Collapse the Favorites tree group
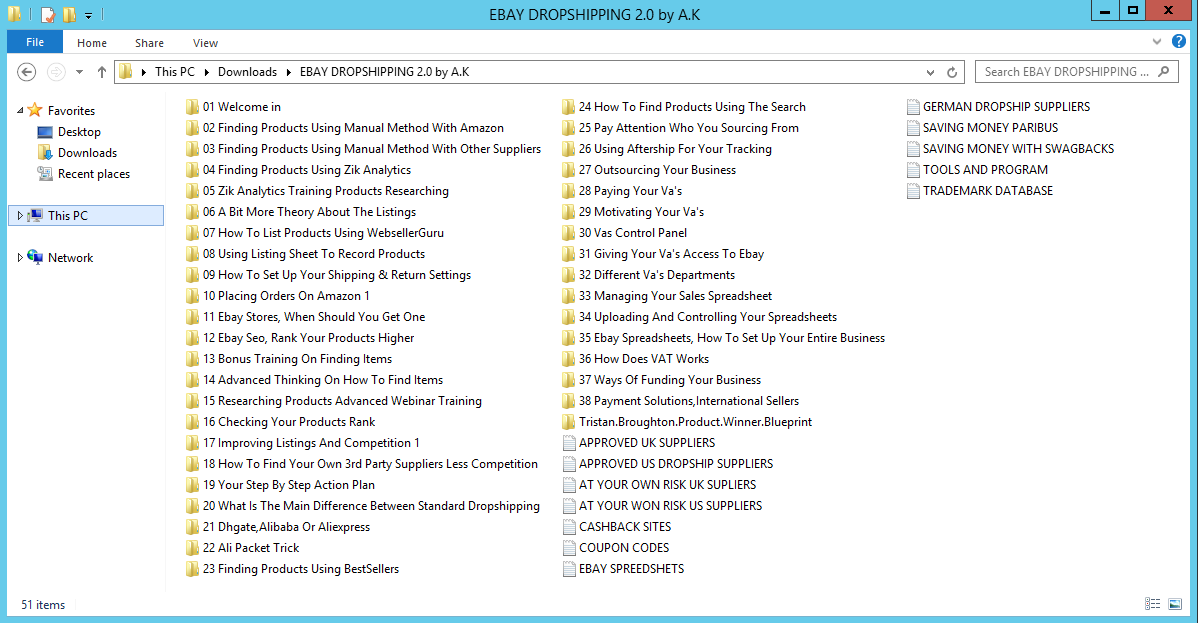The height and width of the screenshot is (623, 1198). (20, 111)
